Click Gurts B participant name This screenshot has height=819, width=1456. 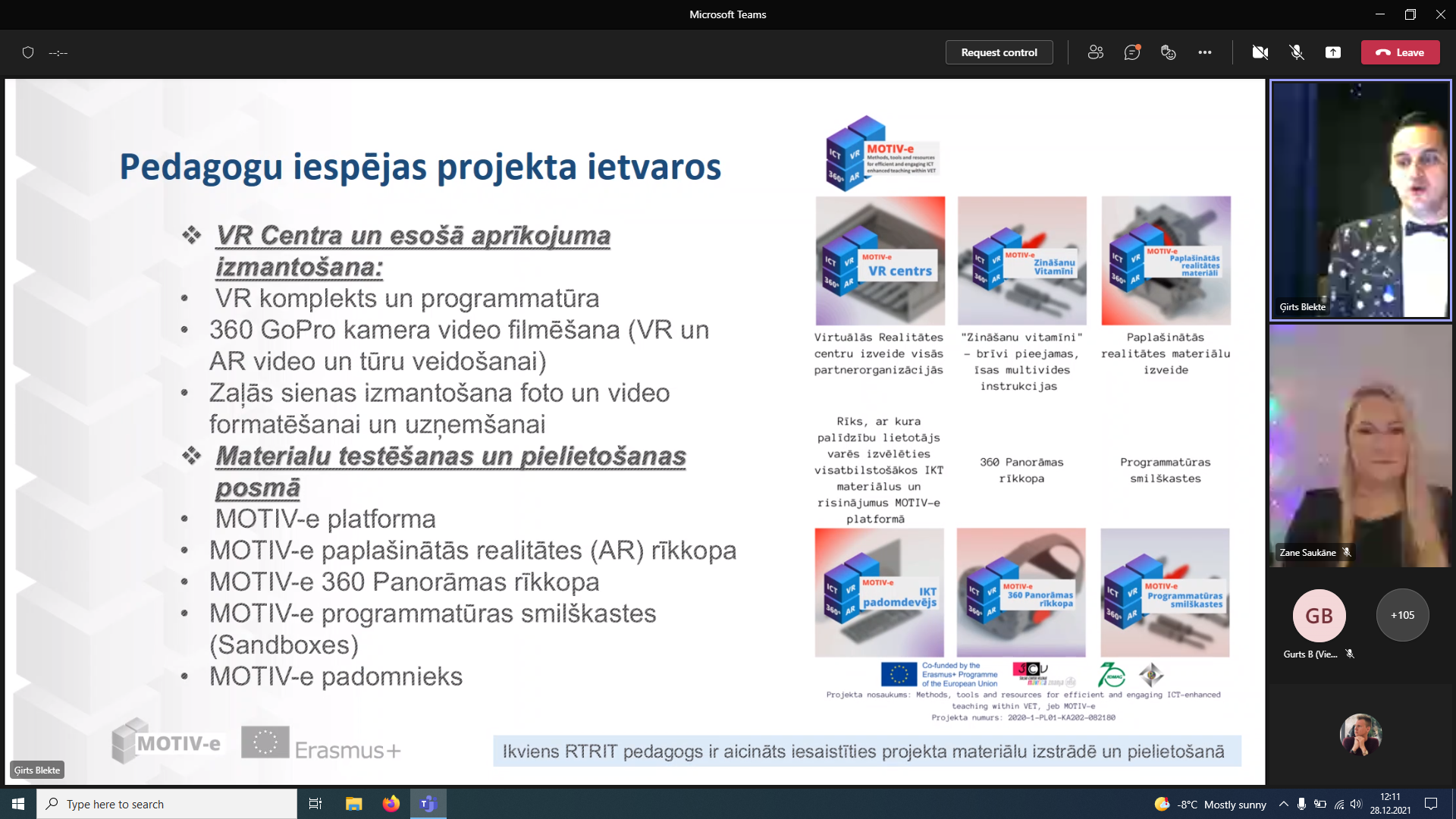click(x=1310, y=654)
